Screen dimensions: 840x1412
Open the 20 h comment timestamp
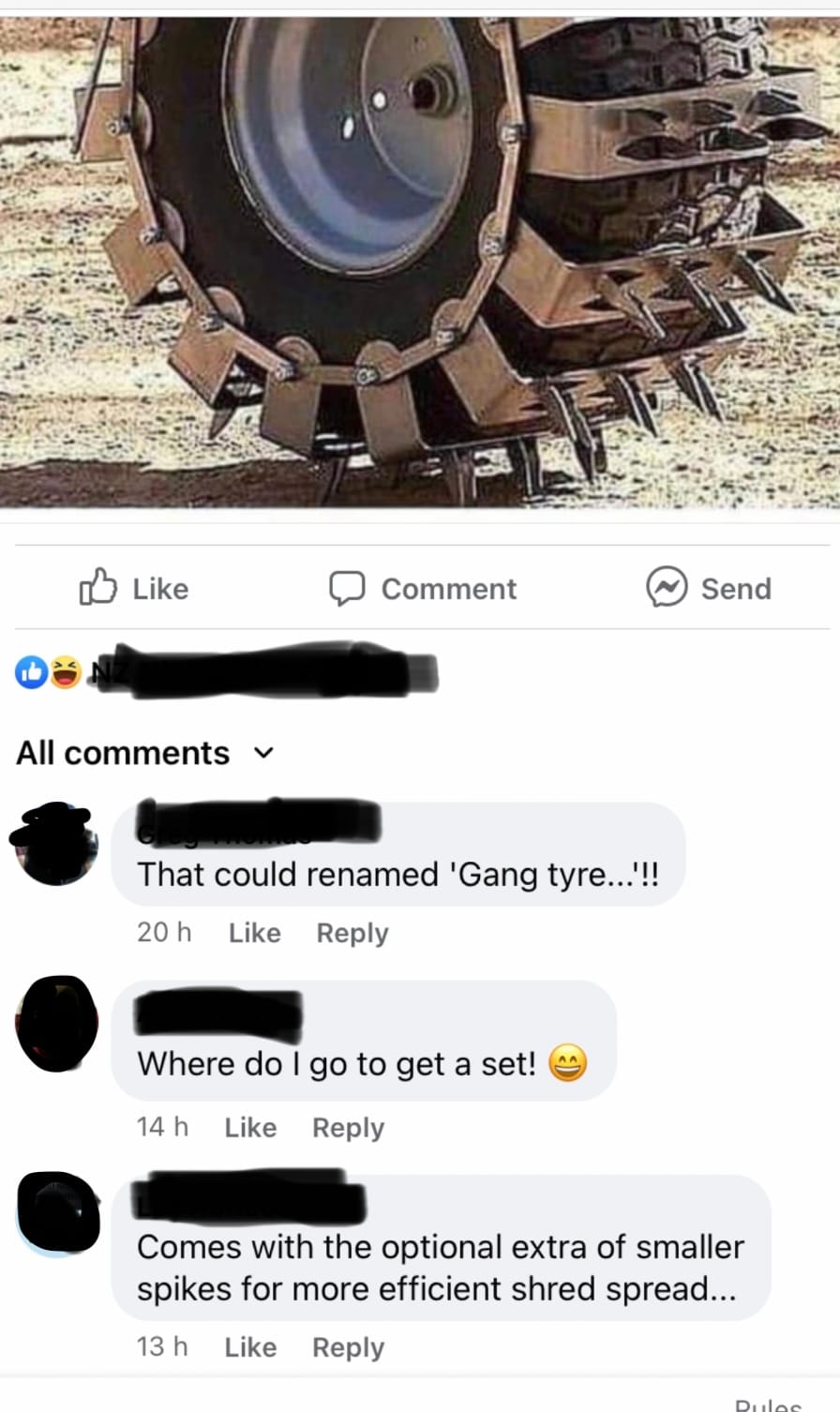pos(164,933)
